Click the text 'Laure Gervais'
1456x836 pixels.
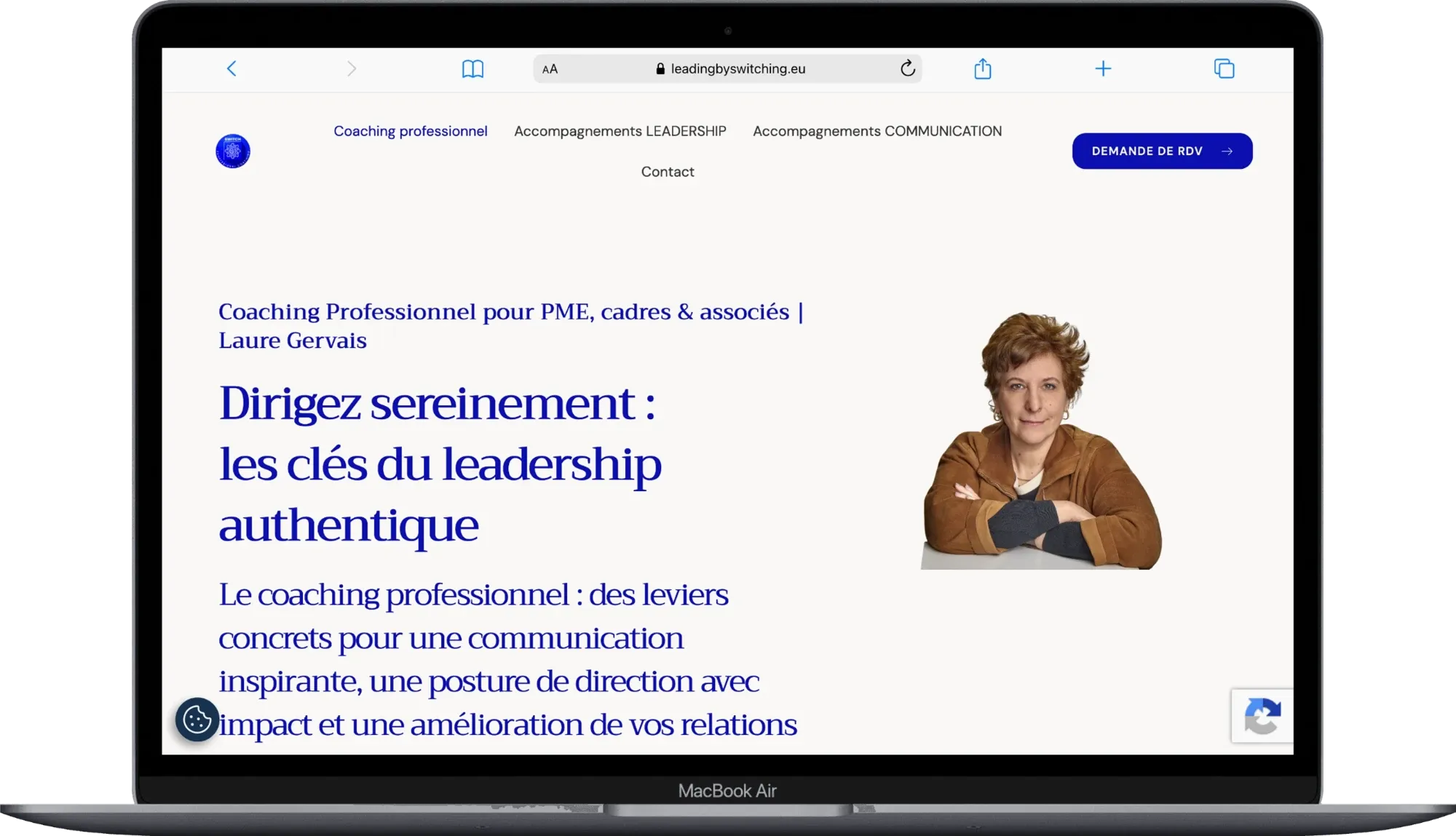click(x=293, y=341)
